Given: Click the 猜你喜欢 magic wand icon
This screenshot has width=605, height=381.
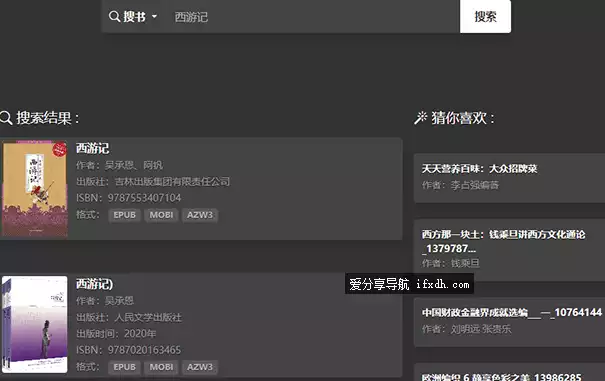Looking at the screenshot, I should [421, 118].
